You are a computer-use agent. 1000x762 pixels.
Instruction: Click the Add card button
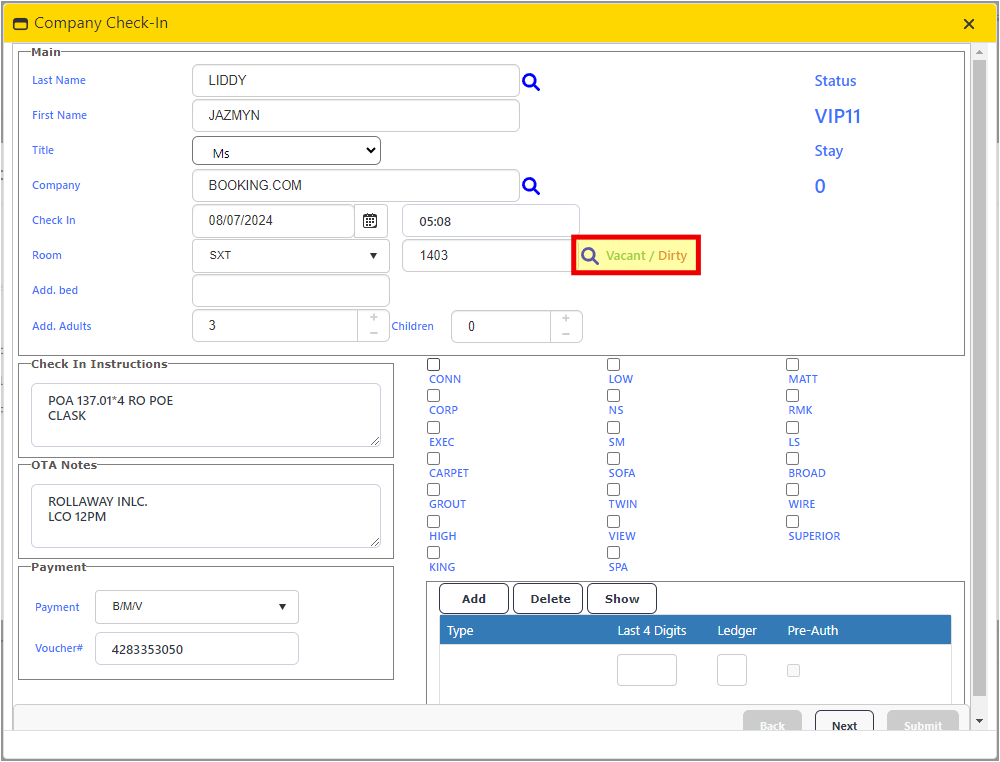[474, 599]
